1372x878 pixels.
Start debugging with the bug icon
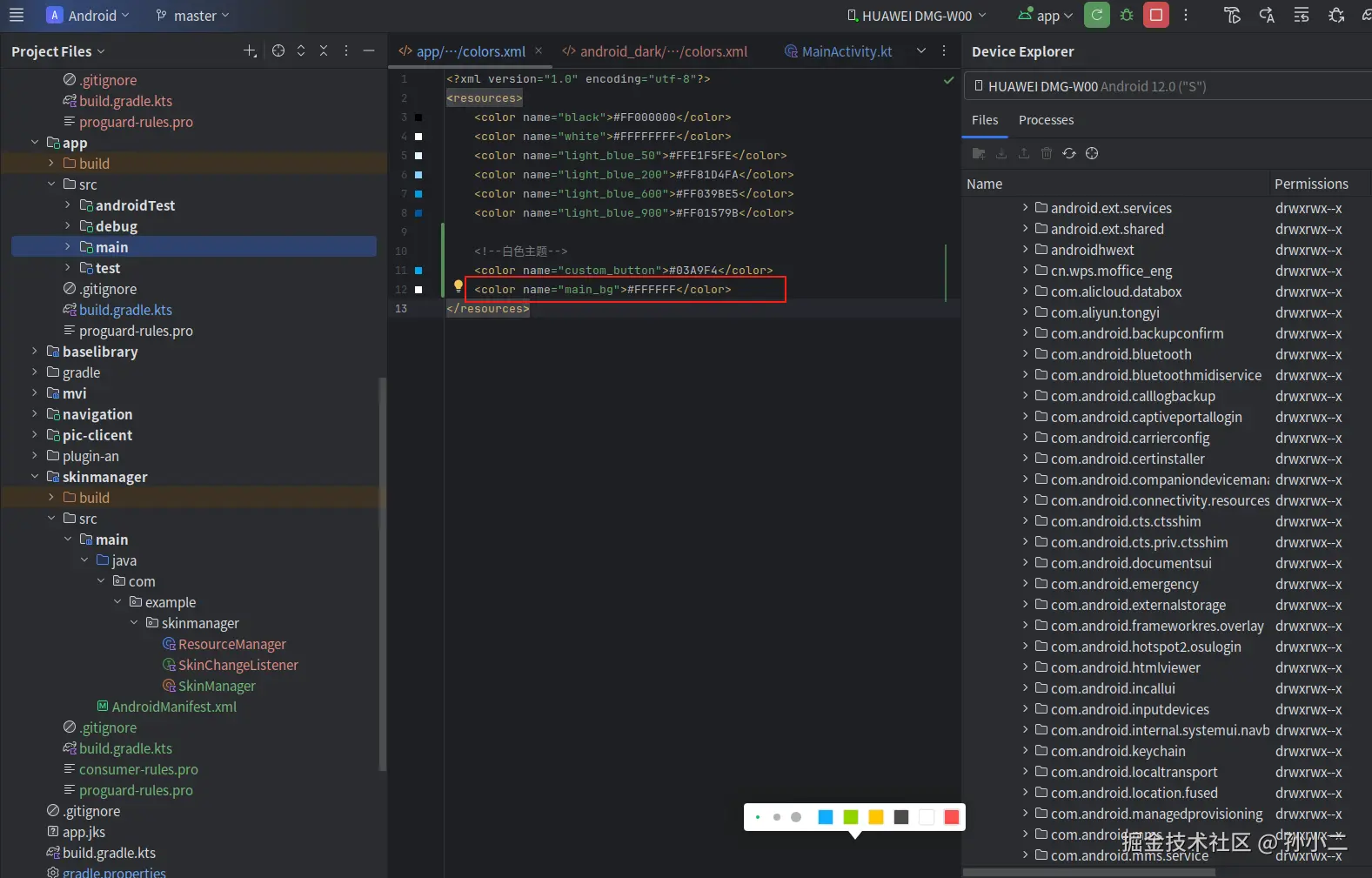click(1127, 15)
